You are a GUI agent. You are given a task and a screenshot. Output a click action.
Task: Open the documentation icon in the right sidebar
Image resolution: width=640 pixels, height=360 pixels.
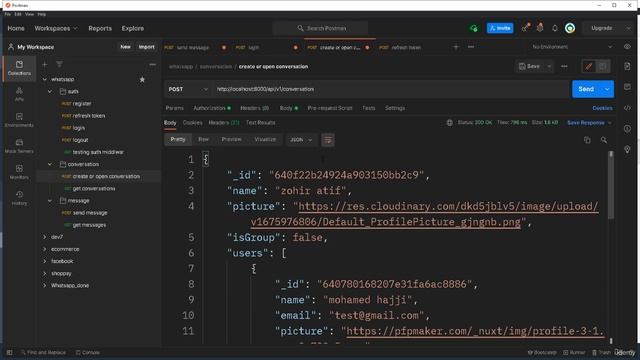(627, 66)
